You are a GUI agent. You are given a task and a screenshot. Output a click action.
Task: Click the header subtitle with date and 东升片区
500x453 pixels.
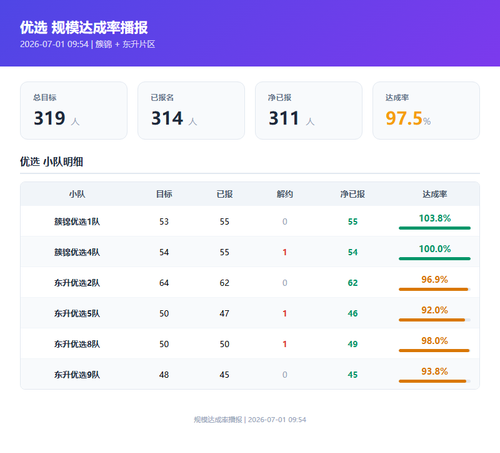(87, 44)
